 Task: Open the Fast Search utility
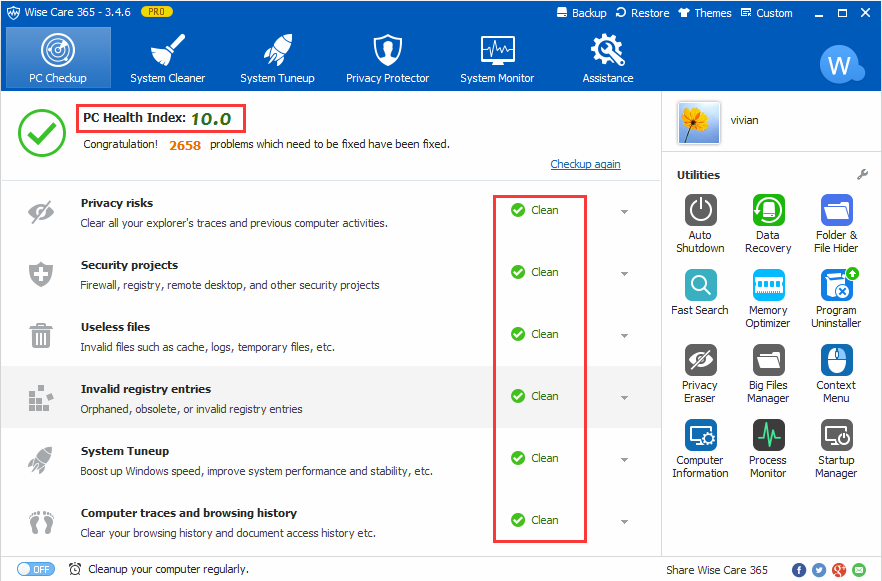tap(700, 292)
